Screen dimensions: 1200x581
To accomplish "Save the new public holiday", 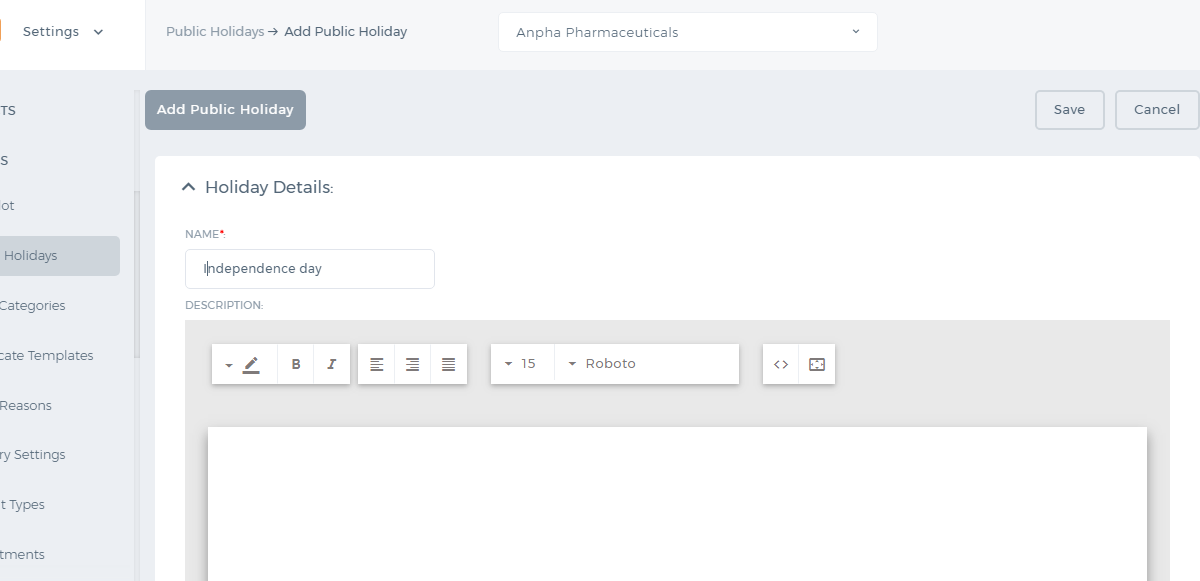I will coord(1069,110).
